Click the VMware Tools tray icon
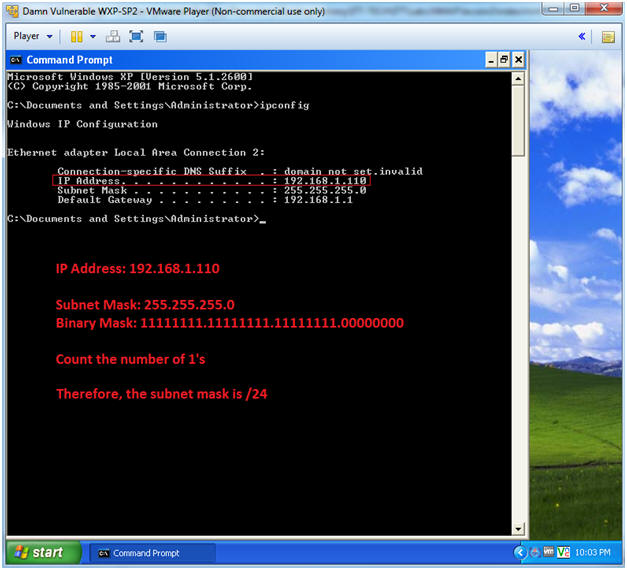 coord(548,552)
